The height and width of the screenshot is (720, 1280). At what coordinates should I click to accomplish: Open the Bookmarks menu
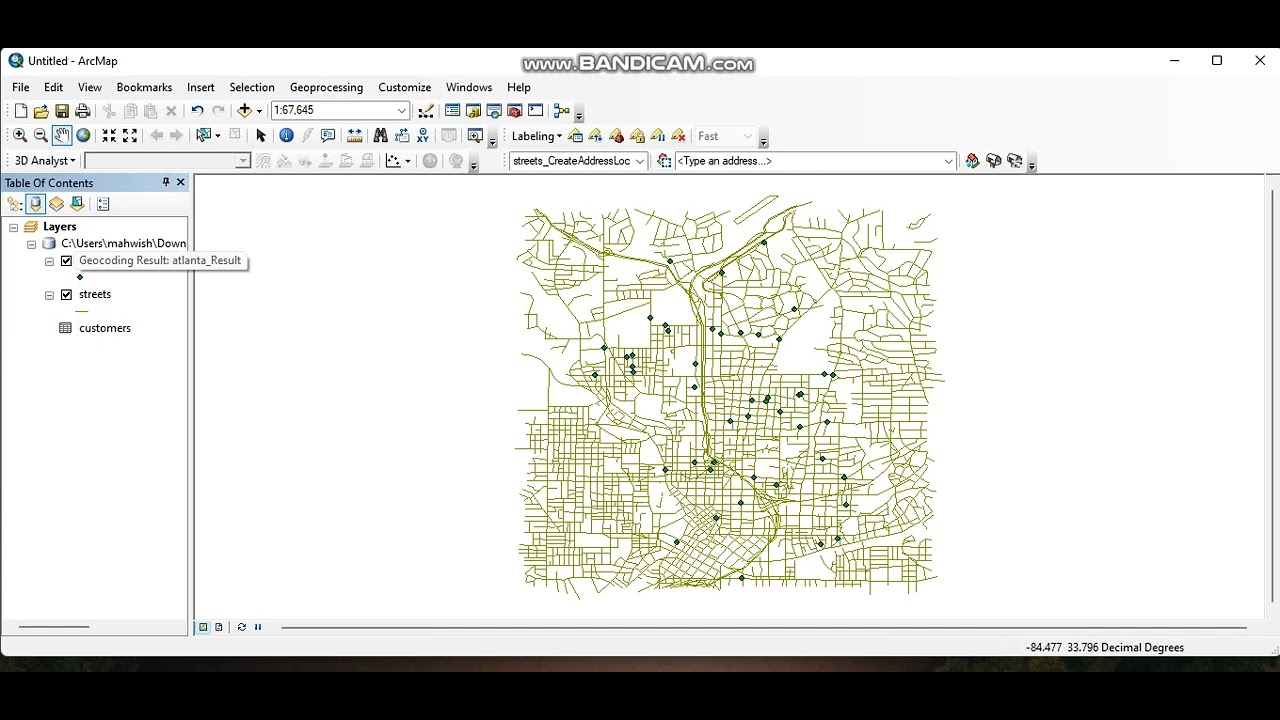144,88
